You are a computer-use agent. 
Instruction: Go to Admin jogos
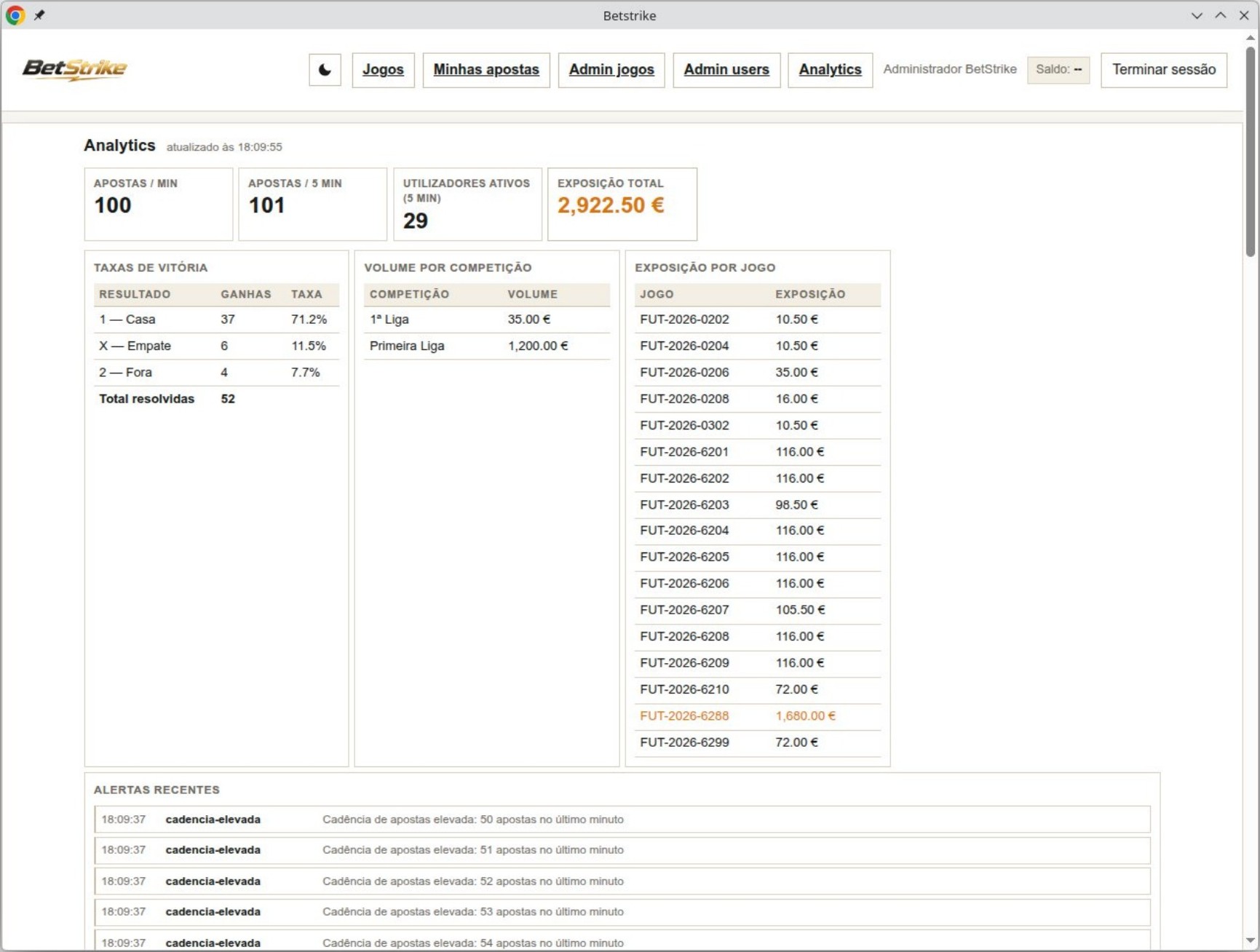pyautogui.click(x=611, y=70)
